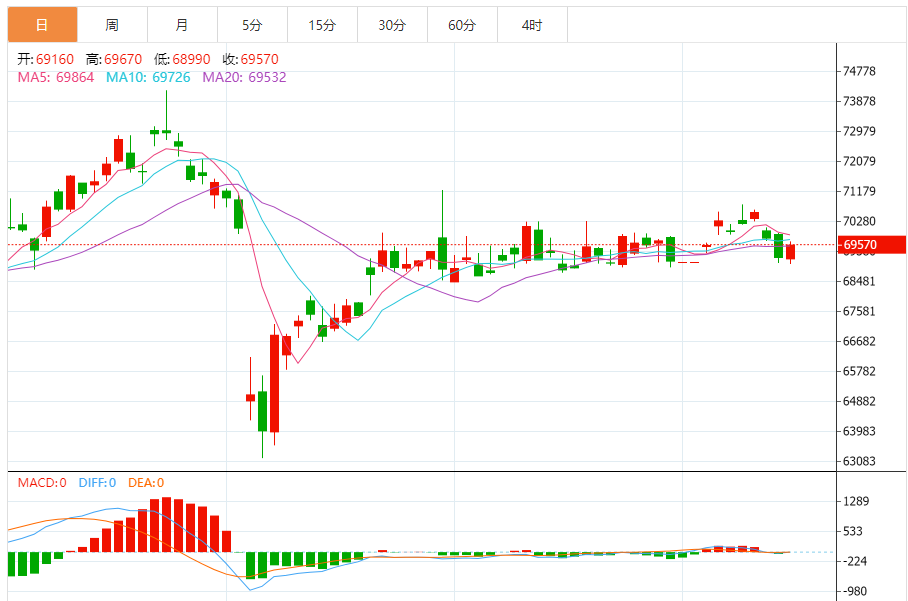The width and height of the screenshot is (908, 601).
Task: Click the 65782 price axis label
Action: coord(859,371)
